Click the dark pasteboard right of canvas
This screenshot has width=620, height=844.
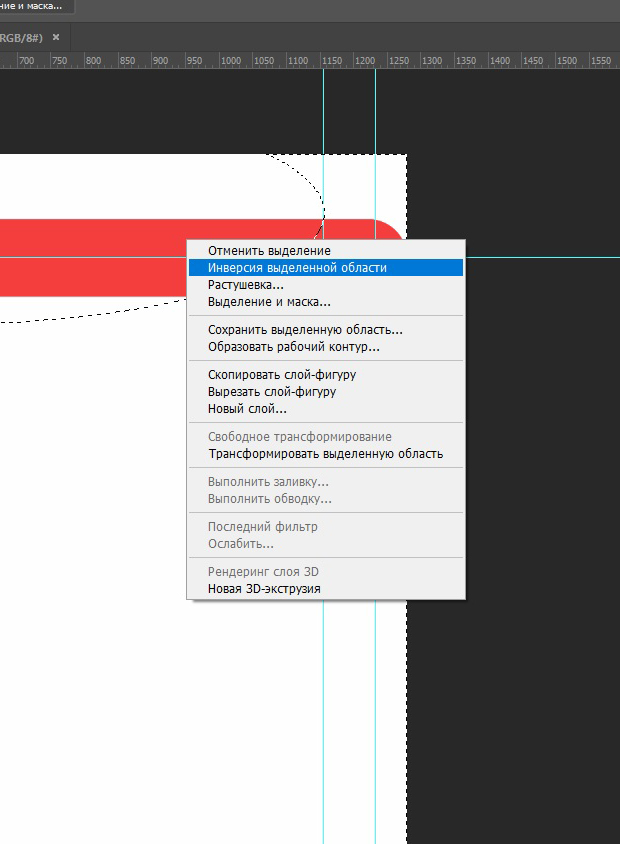coord(510,500)
